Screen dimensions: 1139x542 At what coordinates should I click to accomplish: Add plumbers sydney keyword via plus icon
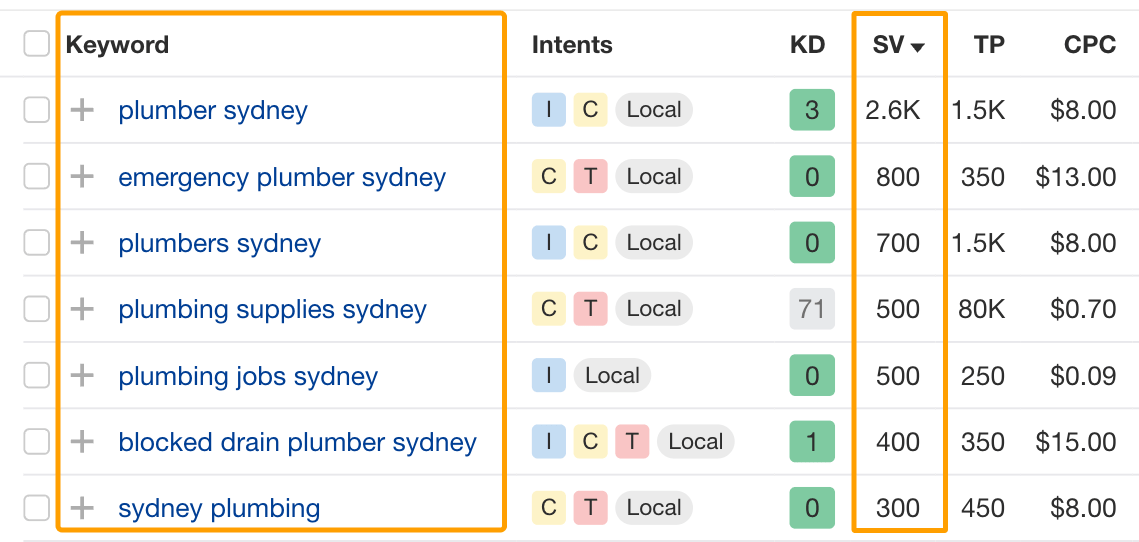pyautogui.click(x=82, y=243)
